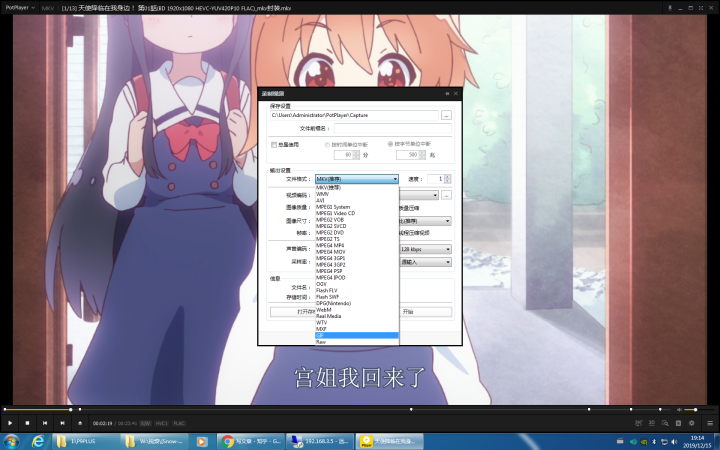Open the PotPlayer main menu dropdown
This screenshot has width=720, height=450.
pyautogui.click(x=20, y=8)
